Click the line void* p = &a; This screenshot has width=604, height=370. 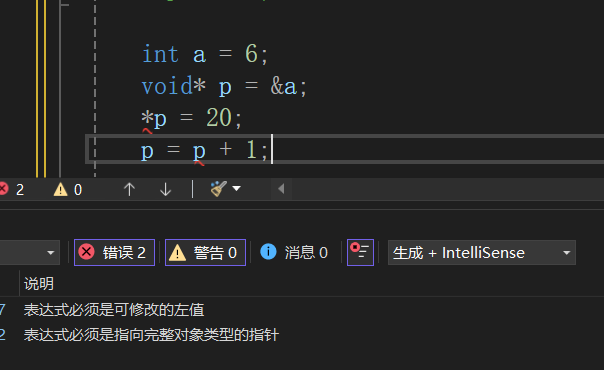pyautogui.click(x=224, y=86)
